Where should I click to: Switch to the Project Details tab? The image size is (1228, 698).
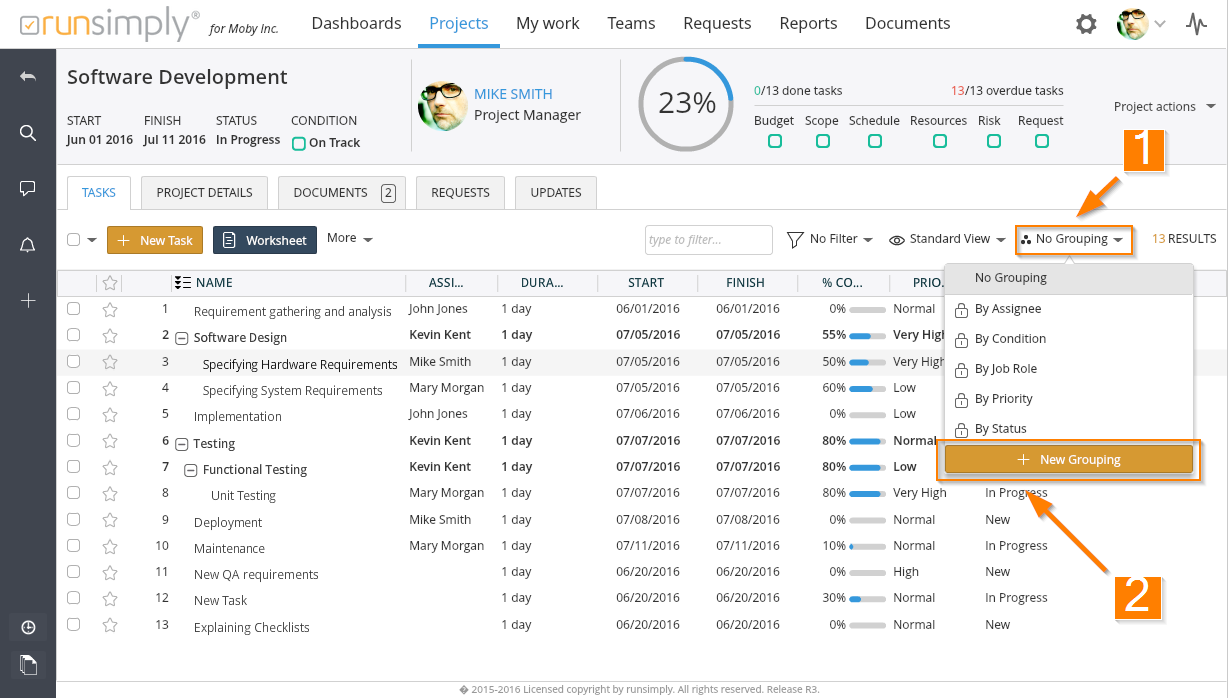204,193
